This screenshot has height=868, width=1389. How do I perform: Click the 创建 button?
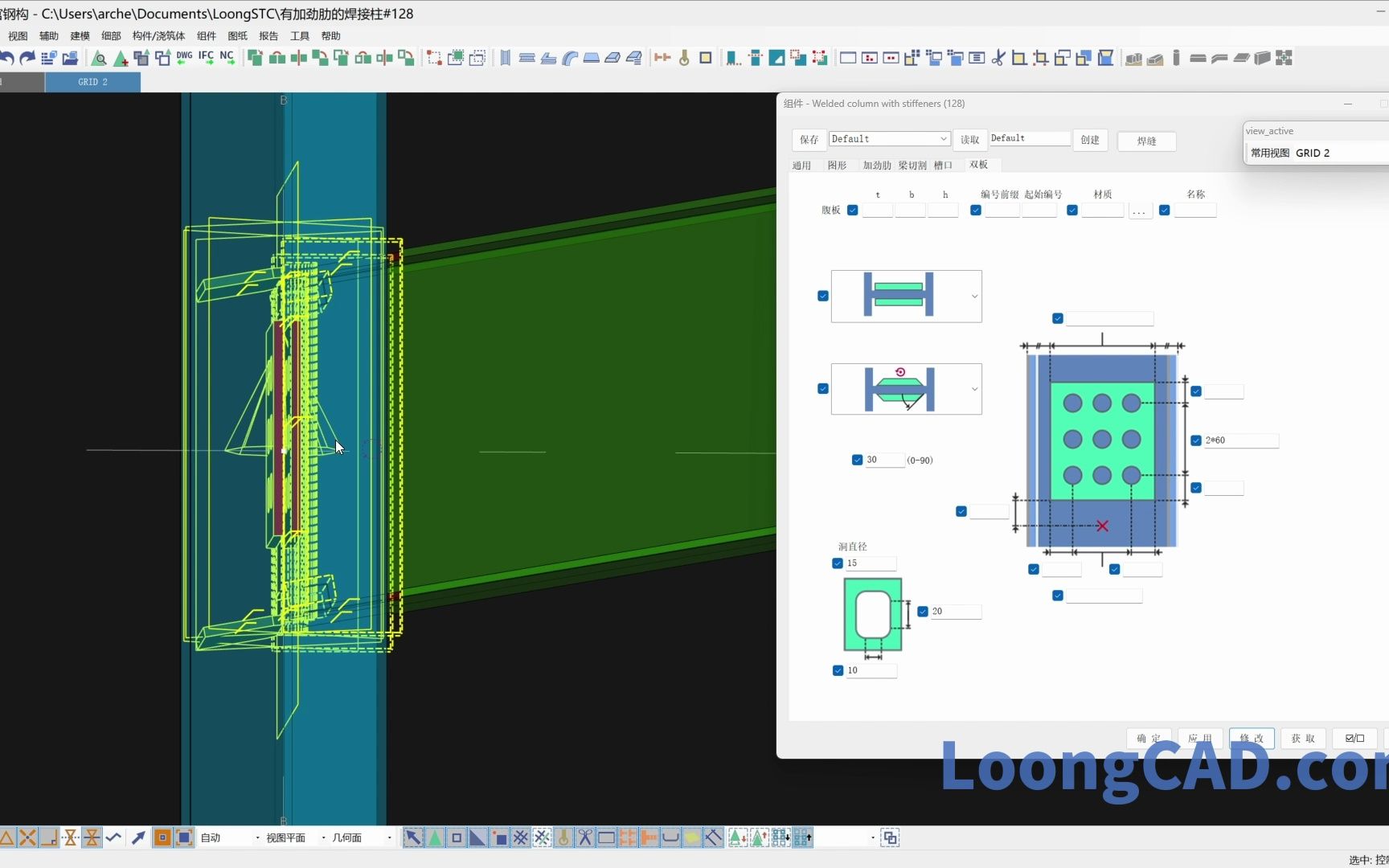(x=1090, y=140)
